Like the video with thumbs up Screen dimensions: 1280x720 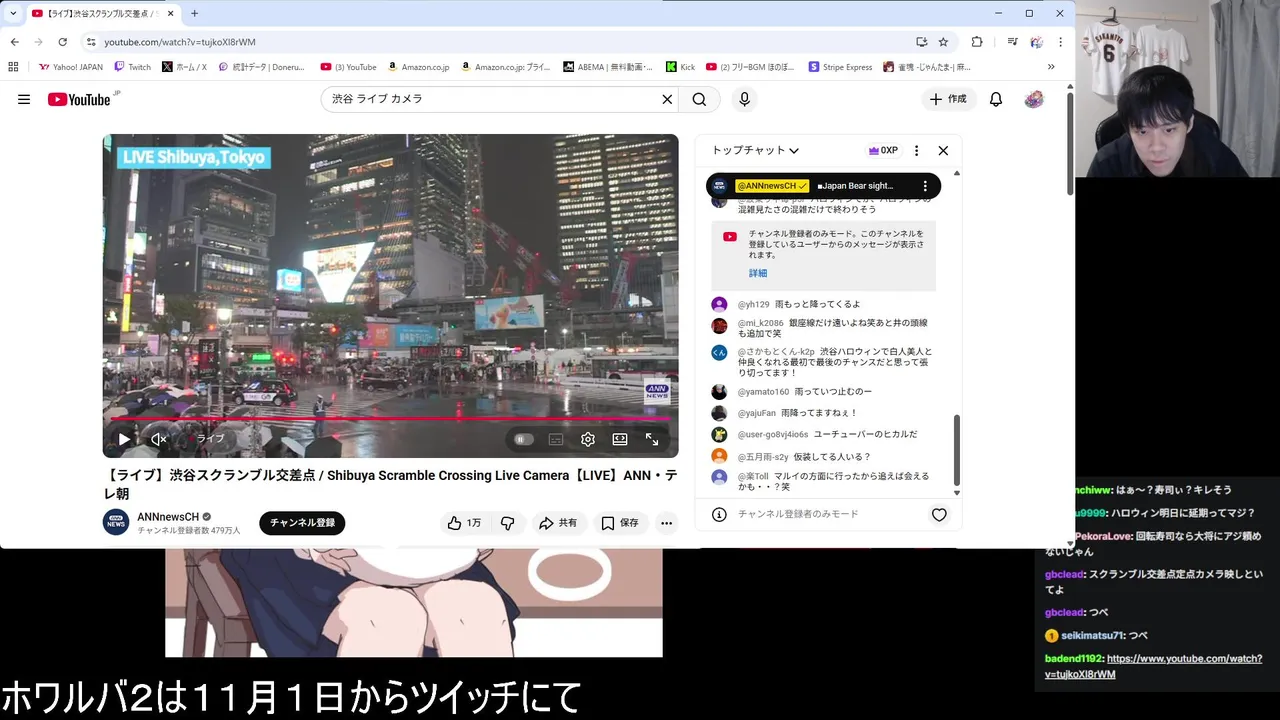tap(464, 523)
